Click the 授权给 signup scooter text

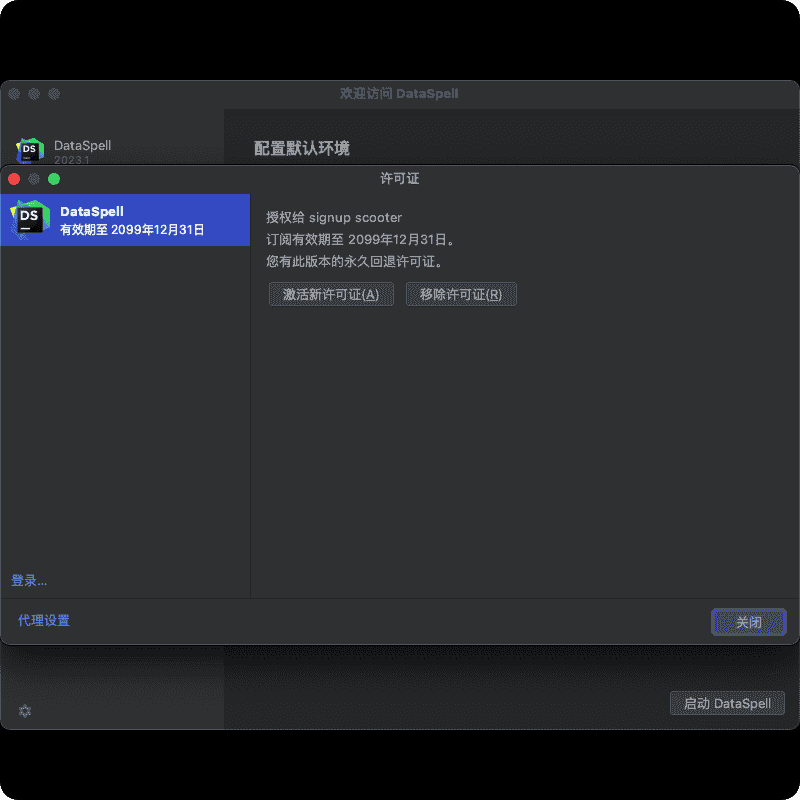(x=334, y=218)
